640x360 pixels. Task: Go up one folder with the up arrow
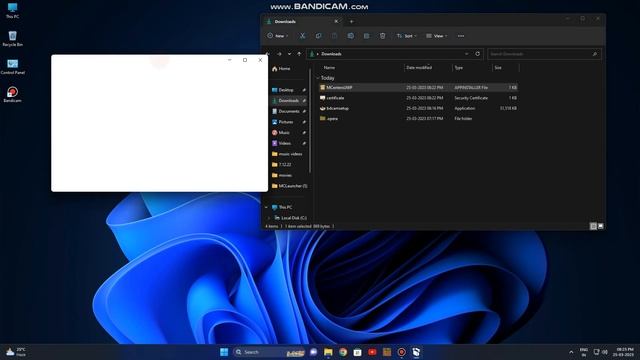click(299, 54)
